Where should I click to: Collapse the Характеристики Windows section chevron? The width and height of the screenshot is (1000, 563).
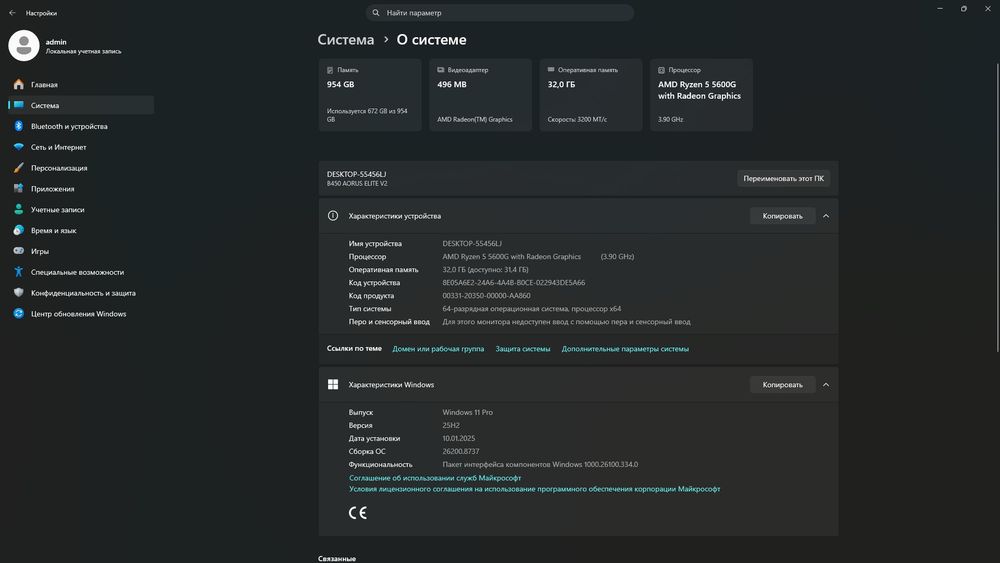826,384
